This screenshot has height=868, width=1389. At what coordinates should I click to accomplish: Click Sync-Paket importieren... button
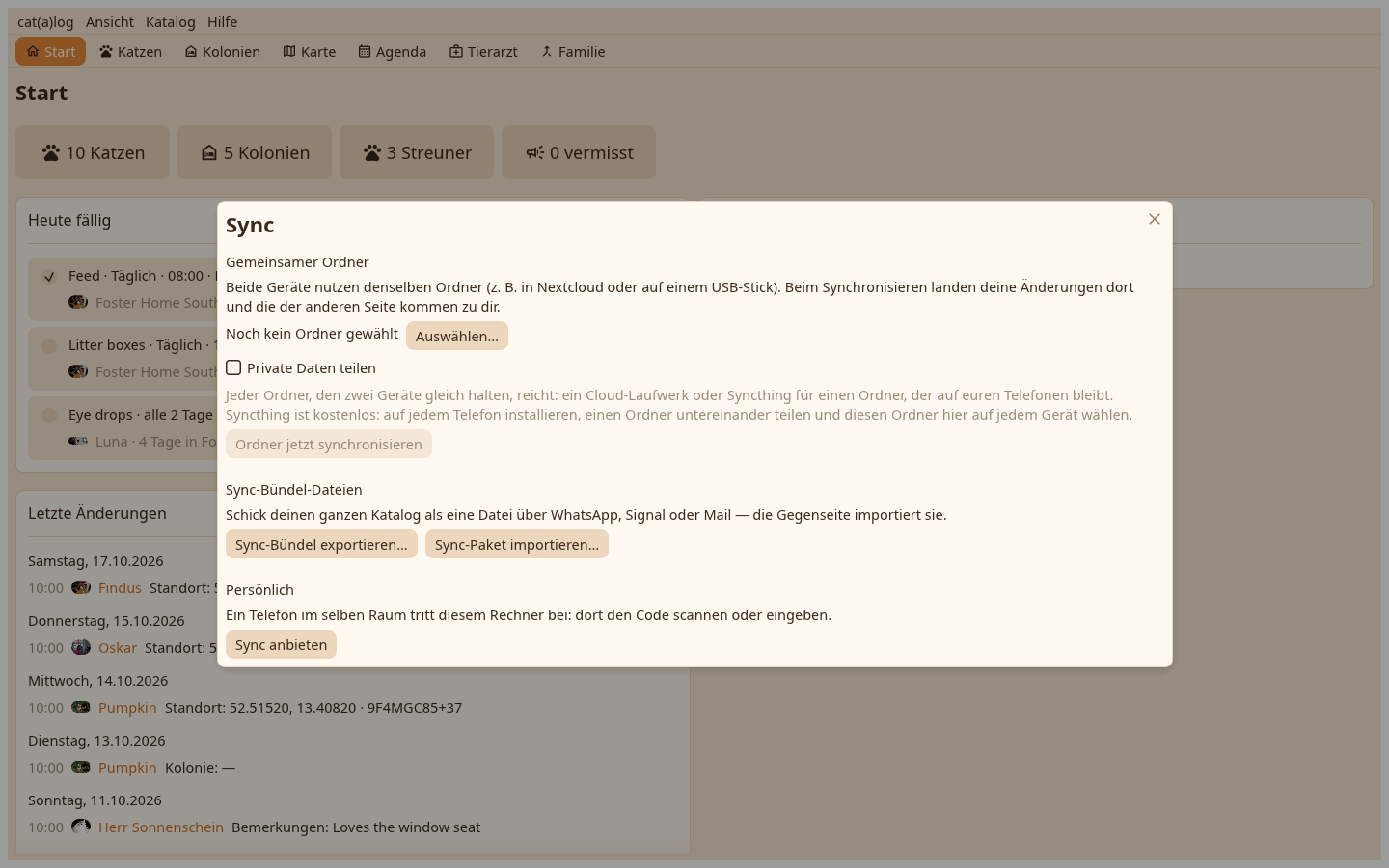coord(517,544)
